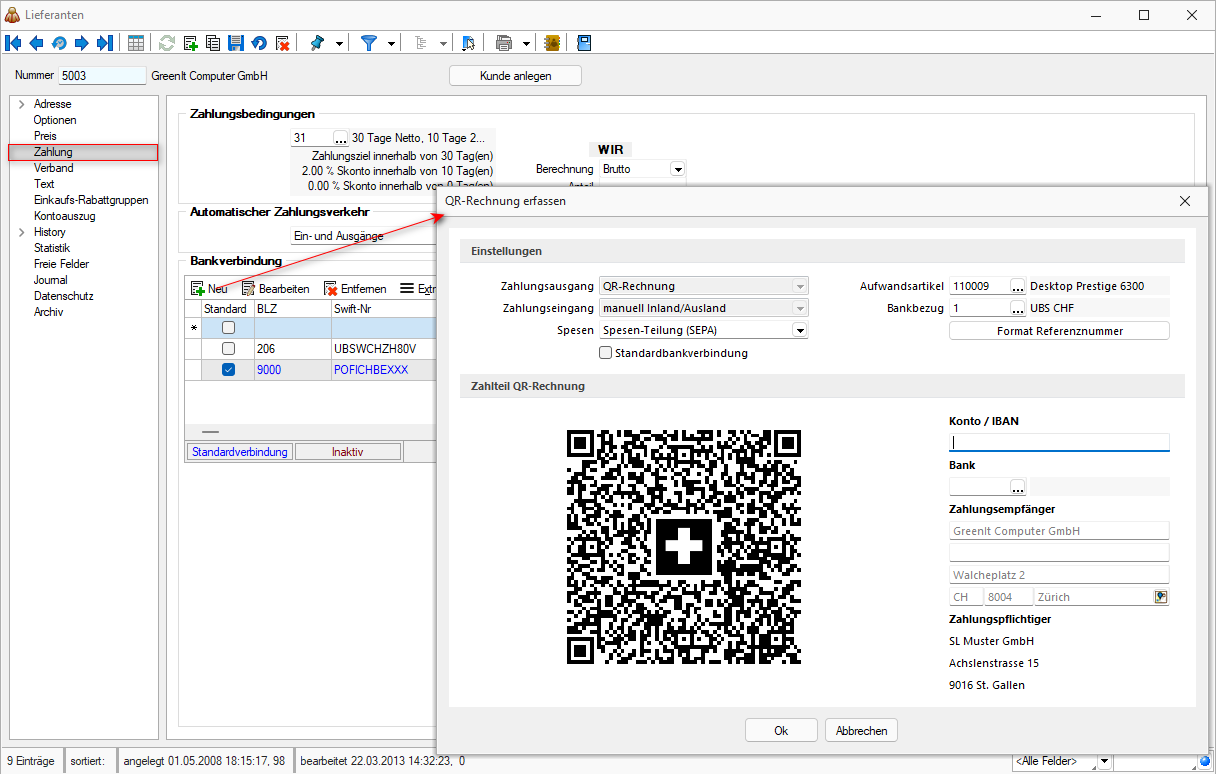Create a new record with the green plus icon
This screenshot has width=1216, height=774.
(x=189, y=42)
